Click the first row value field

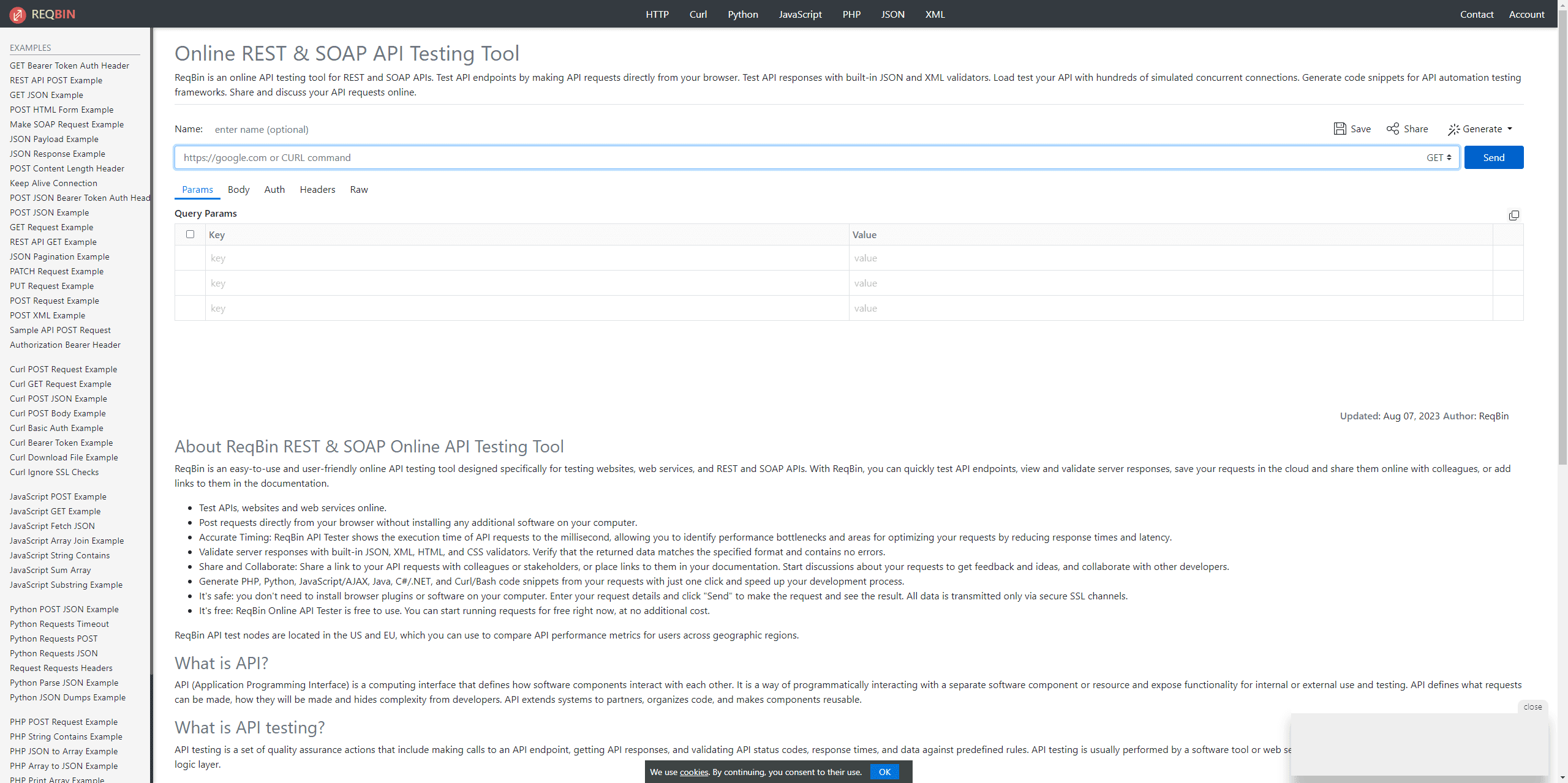[x=1171, y=258]
